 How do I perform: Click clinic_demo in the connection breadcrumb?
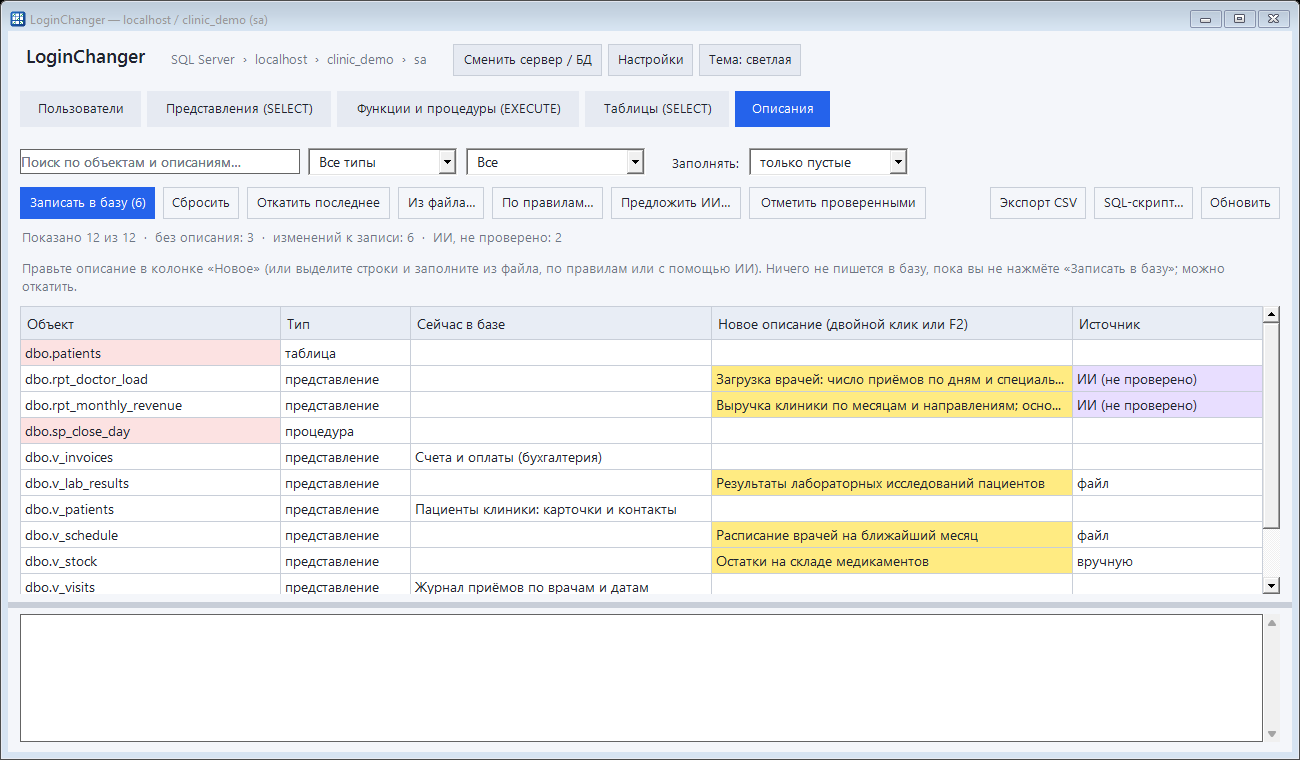360,60
